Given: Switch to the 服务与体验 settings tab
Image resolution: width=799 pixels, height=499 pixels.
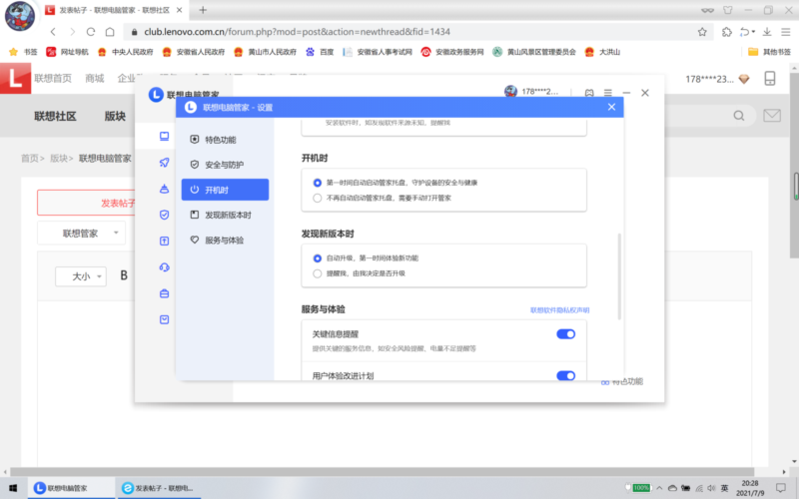Looking at the screenshot, I should 223,240.
